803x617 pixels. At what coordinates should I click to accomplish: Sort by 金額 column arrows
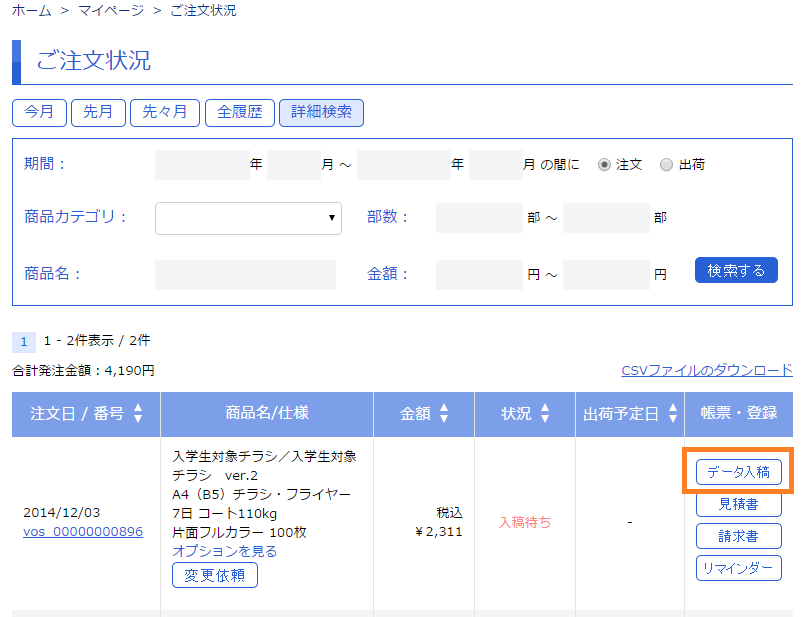coord(444,413)
